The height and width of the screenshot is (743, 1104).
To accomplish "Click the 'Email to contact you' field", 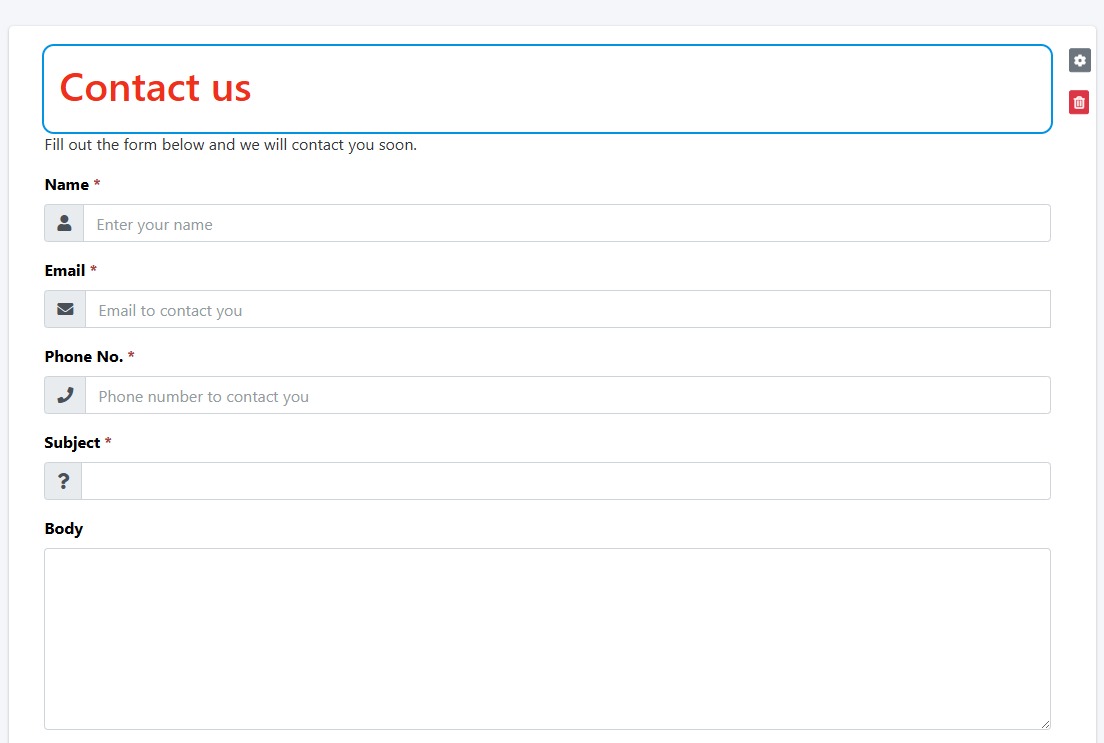I will click(x=567, y=310).
